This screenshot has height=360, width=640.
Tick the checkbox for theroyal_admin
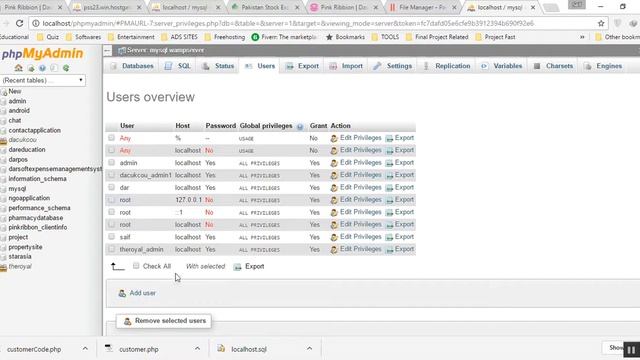tap(111, 249)
